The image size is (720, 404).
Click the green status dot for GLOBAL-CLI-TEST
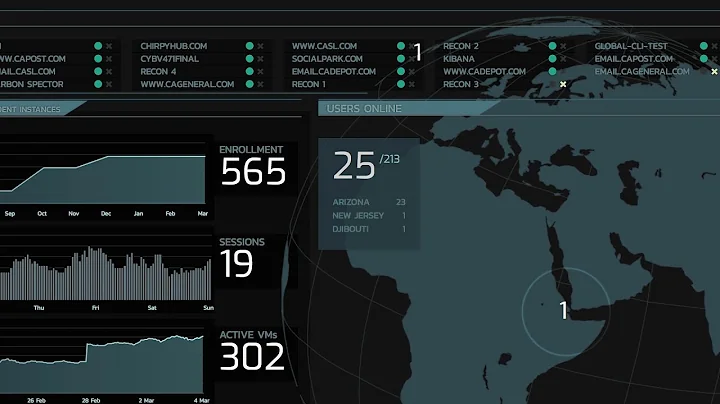(x=704, y=46)
